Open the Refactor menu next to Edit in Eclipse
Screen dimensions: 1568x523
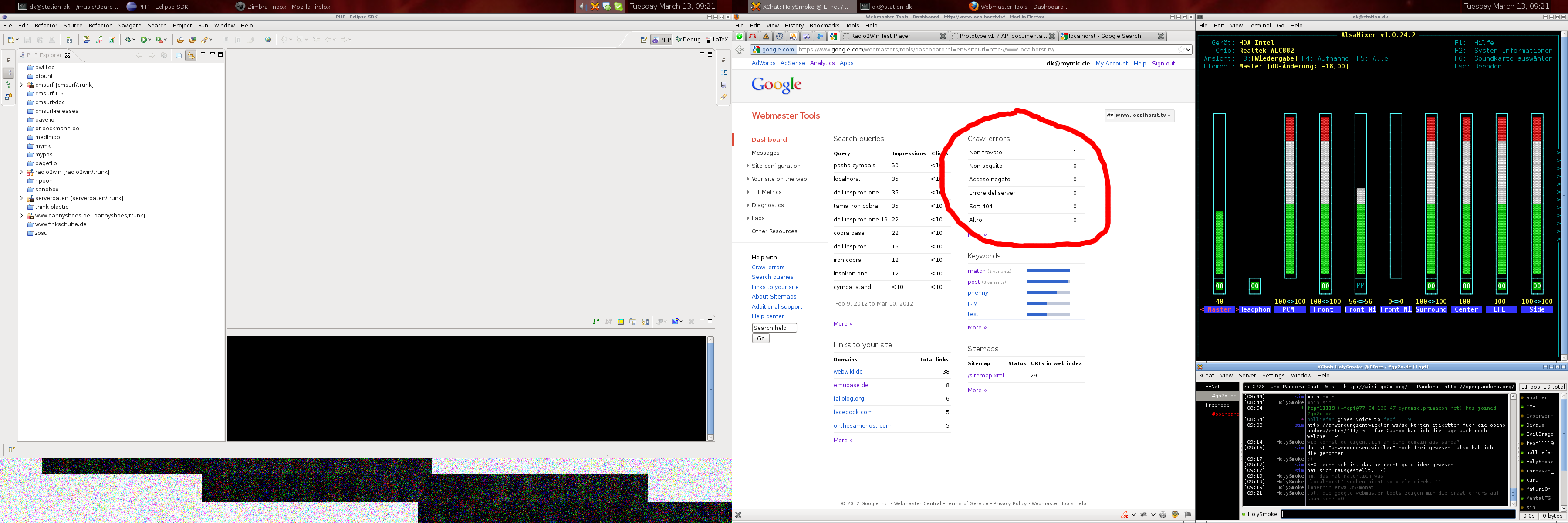[46, 26]
